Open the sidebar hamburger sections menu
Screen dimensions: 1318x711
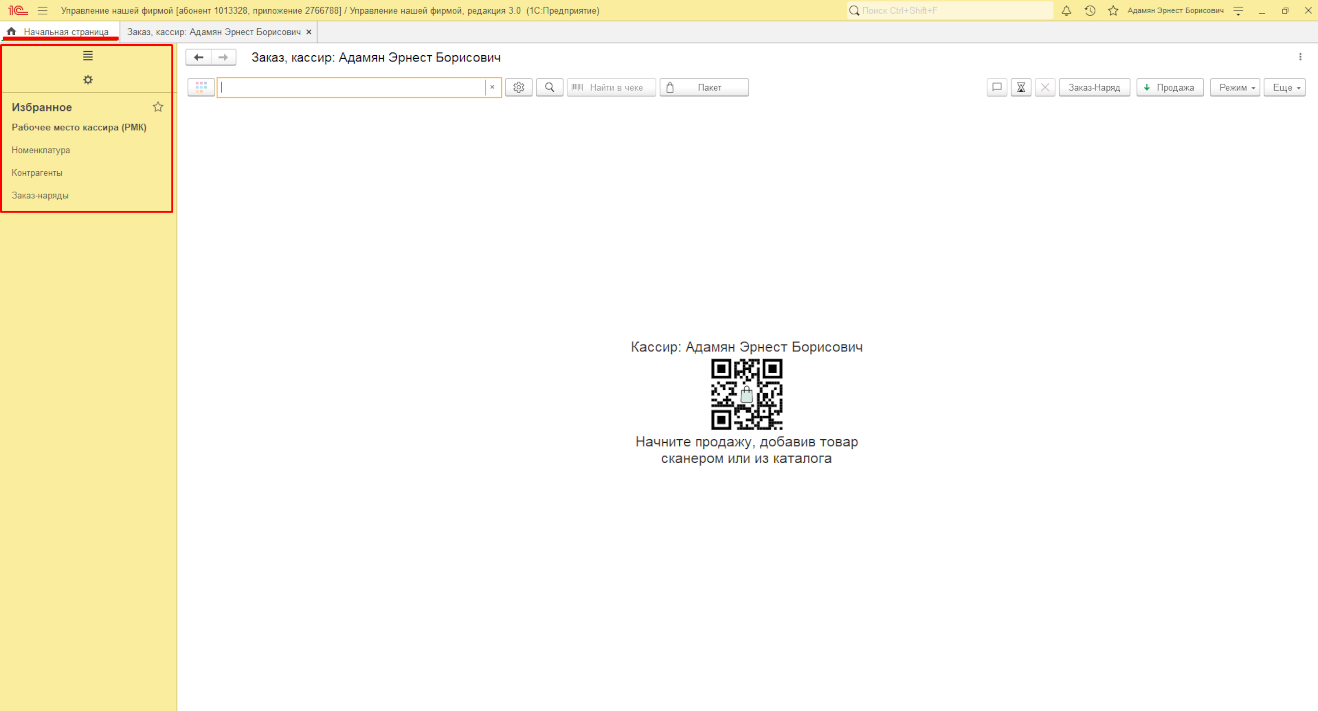[88, 56]
